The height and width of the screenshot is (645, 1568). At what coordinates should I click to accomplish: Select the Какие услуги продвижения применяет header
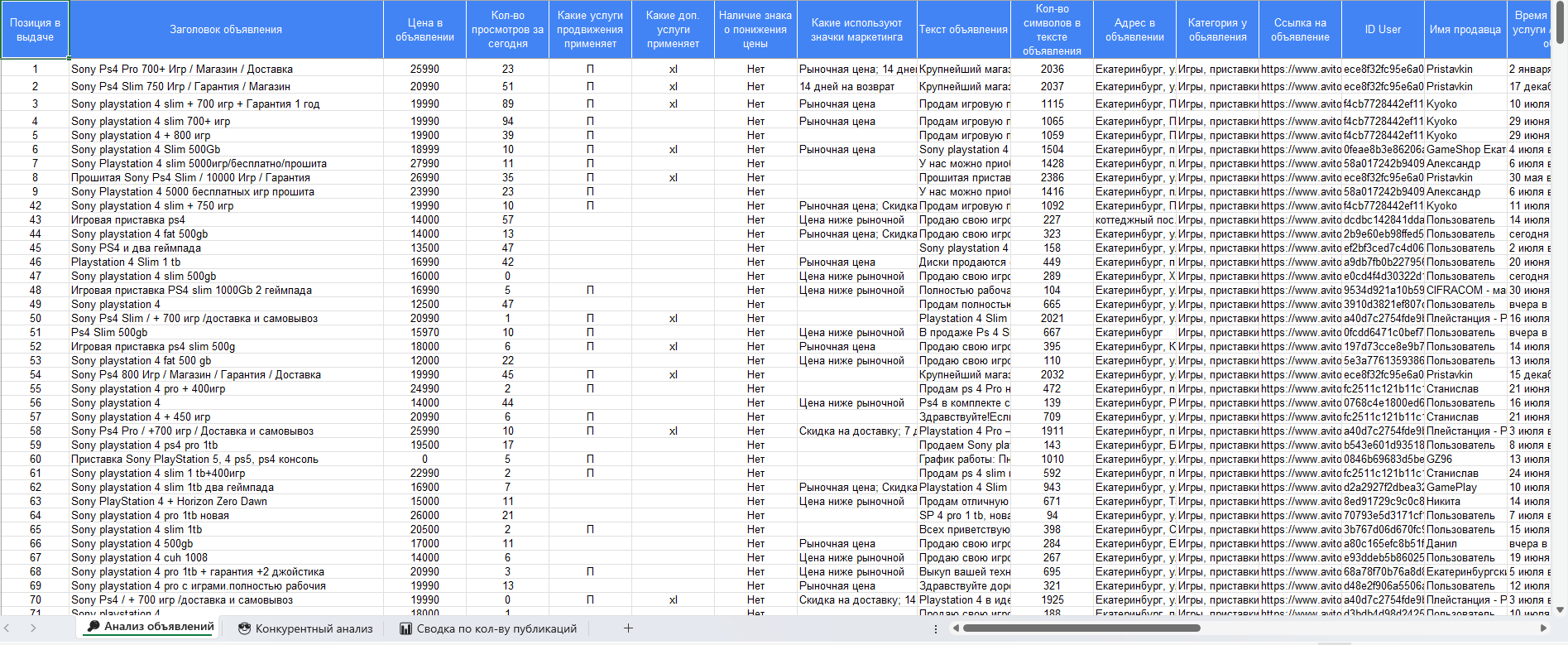[x=590, y=30]
